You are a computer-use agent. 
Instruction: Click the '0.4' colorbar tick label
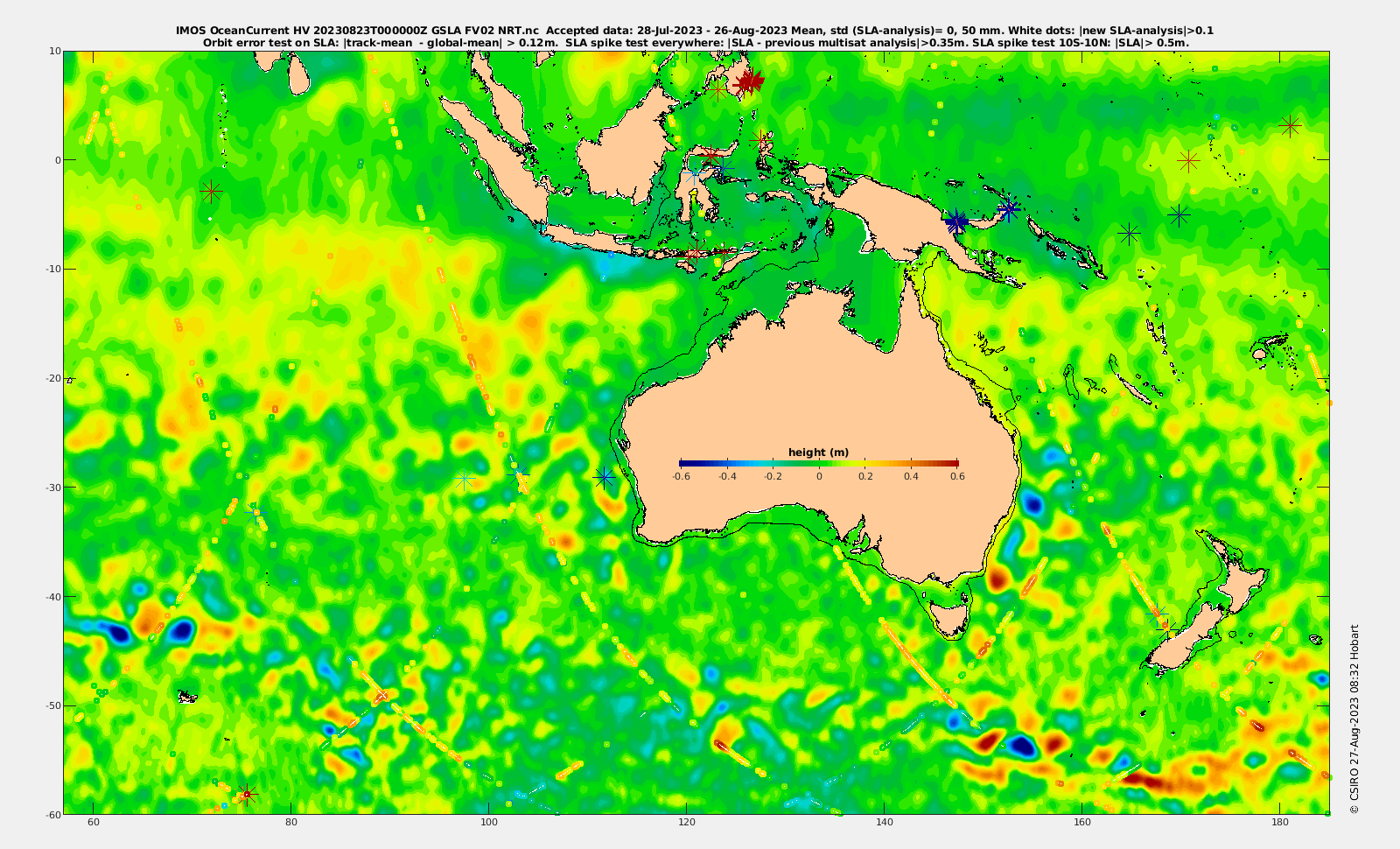click(x=911, y=477)
